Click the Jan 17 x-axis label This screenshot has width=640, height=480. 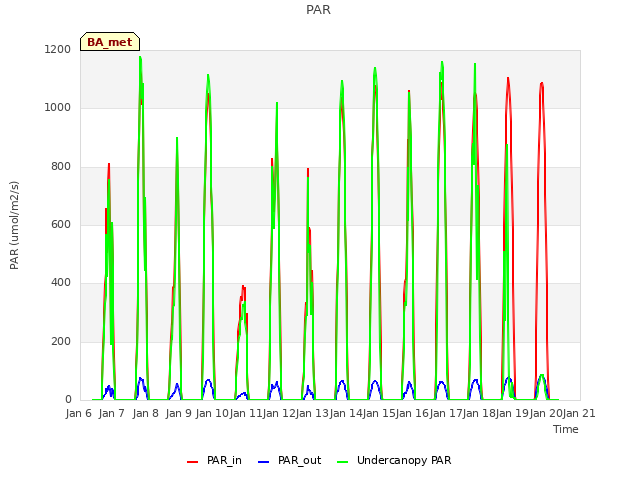point(446,413)
